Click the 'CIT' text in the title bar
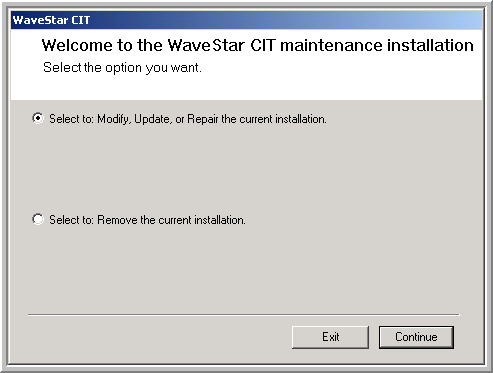 [x=80, y=20]
